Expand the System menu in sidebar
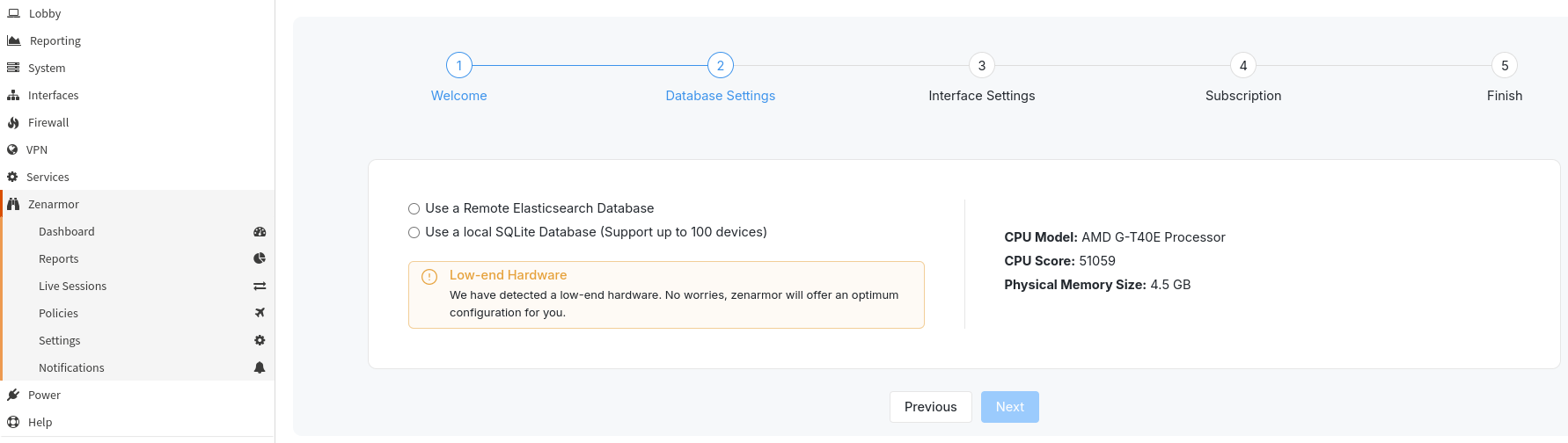Viewport: 1568px width, 443px height. [x=47, y=69]
